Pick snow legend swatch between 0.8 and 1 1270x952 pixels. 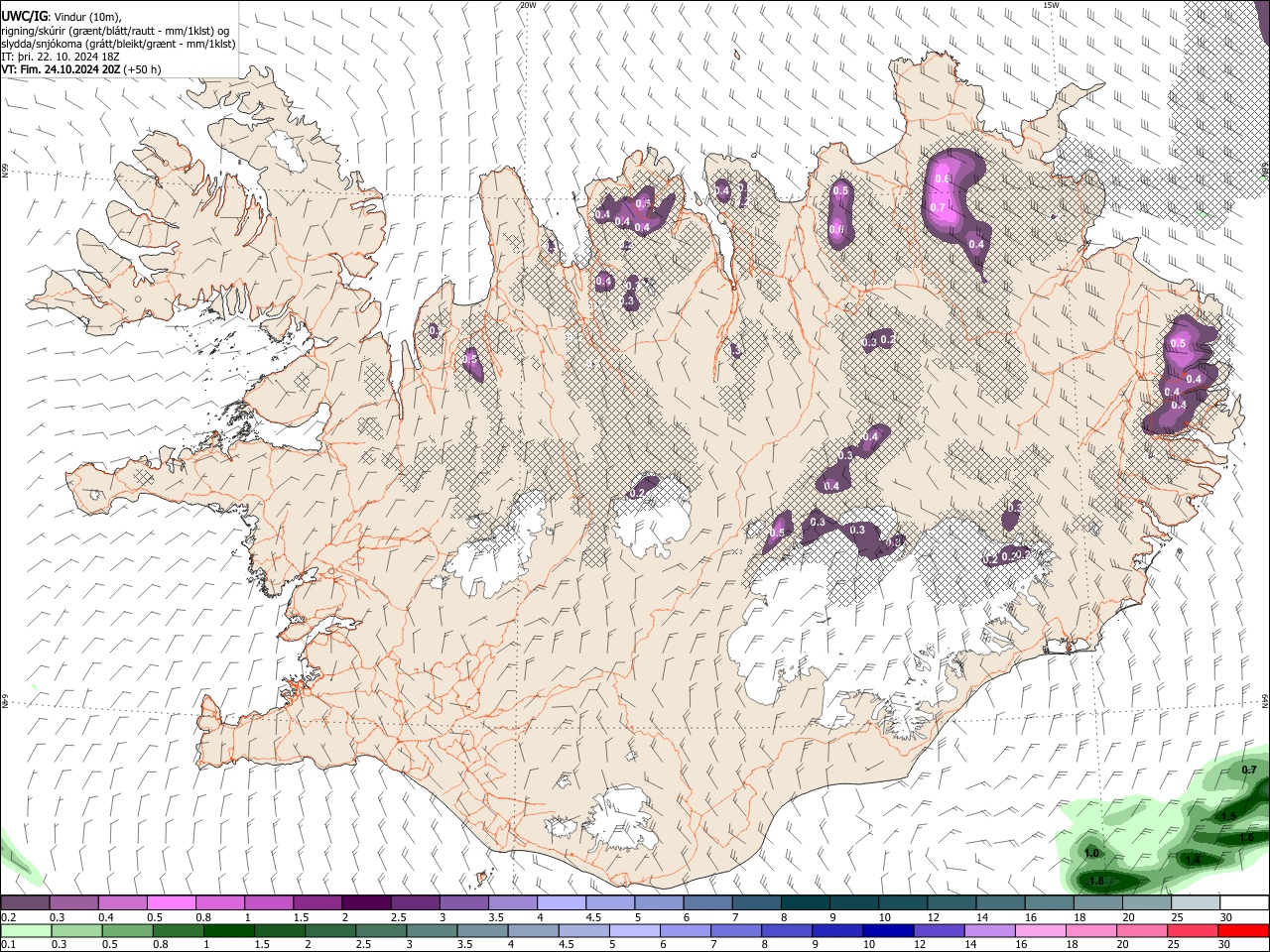tap(219, 903)
